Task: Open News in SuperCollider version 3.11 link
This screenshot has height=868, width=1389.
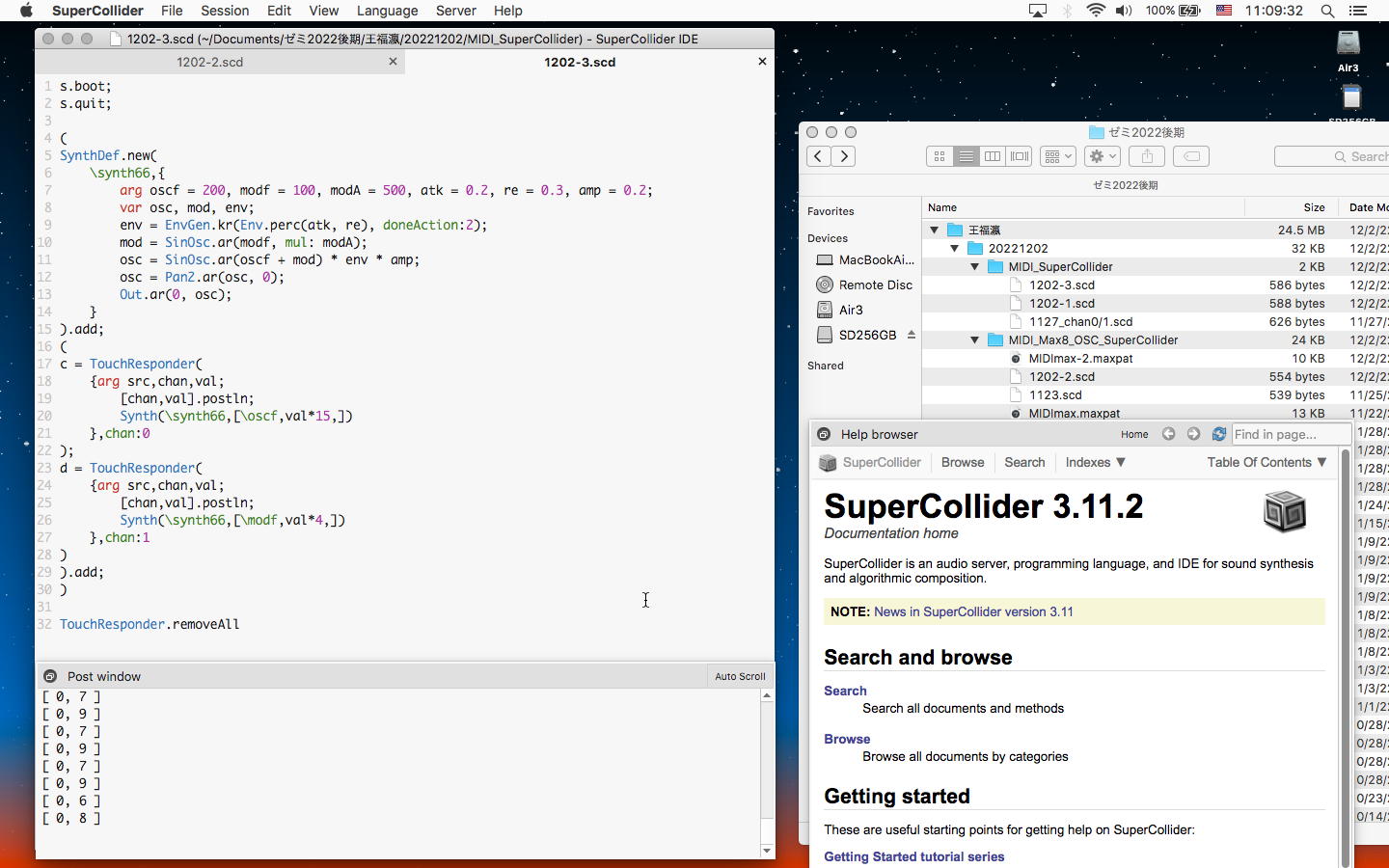Action: tap(972, 612)
